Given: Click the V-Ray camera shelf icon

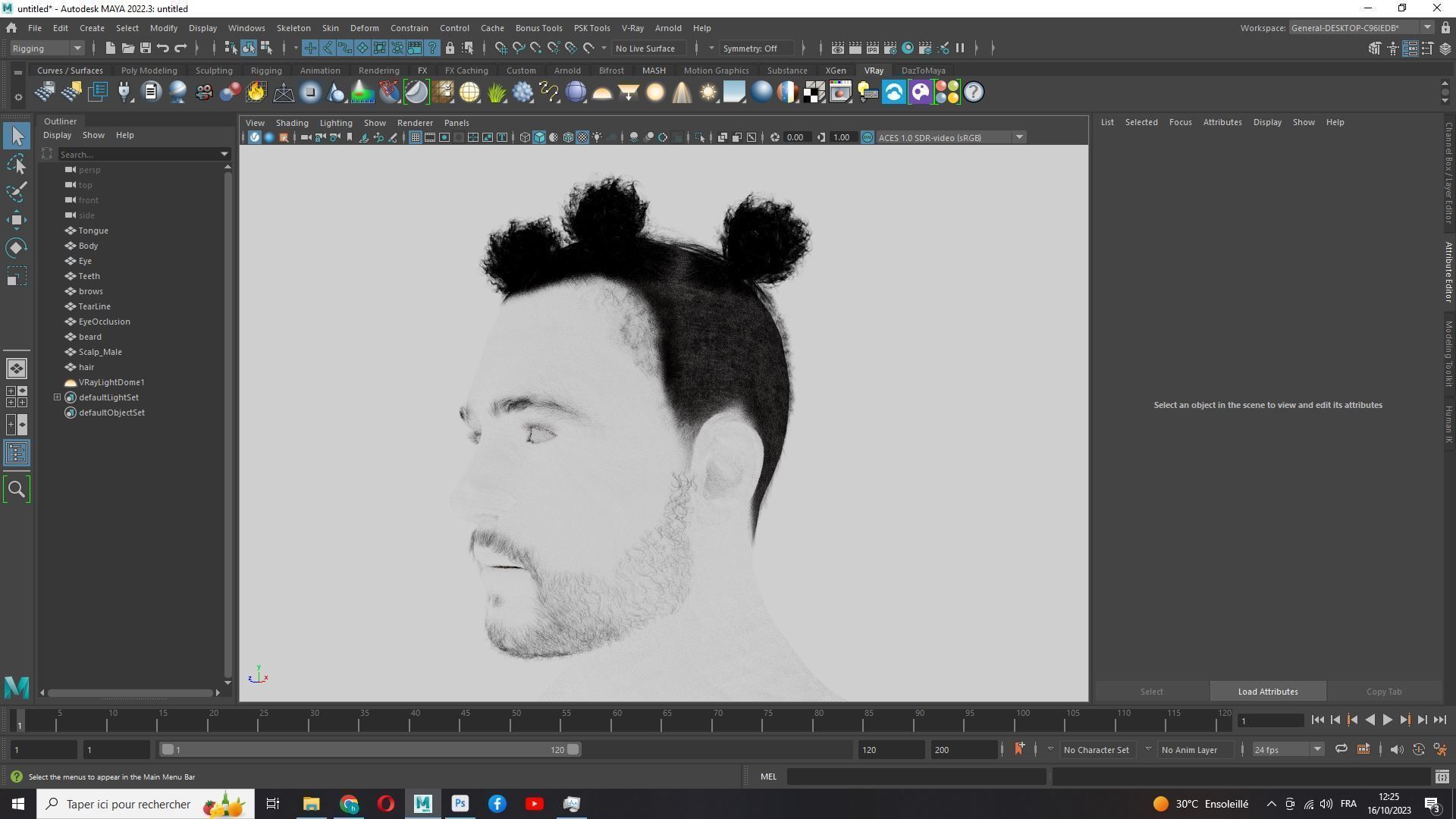Looking at the screenshot, I should (x=204, y=93).
